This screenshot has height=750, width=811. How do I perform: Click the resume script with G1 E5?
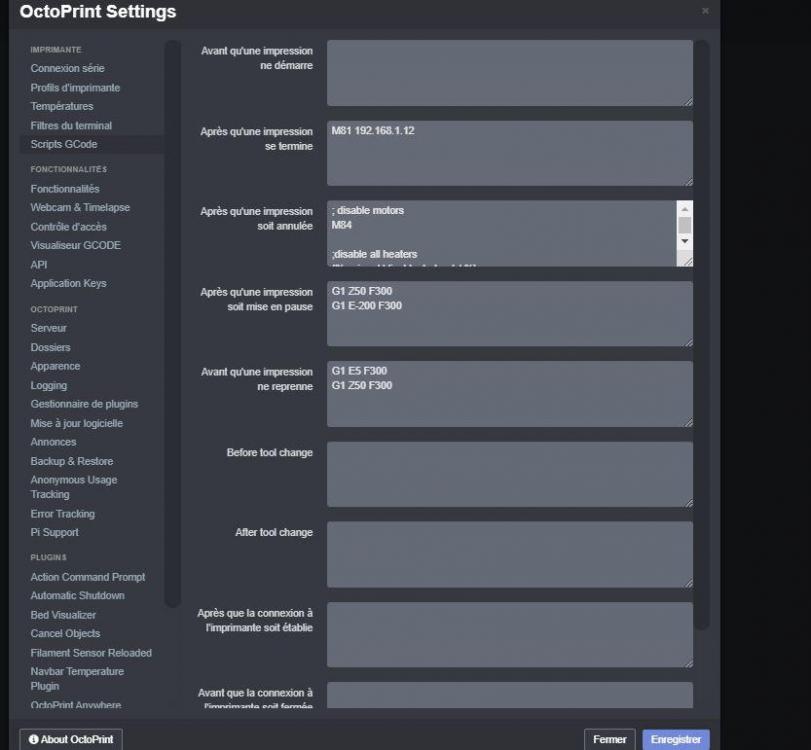(509, 394)
